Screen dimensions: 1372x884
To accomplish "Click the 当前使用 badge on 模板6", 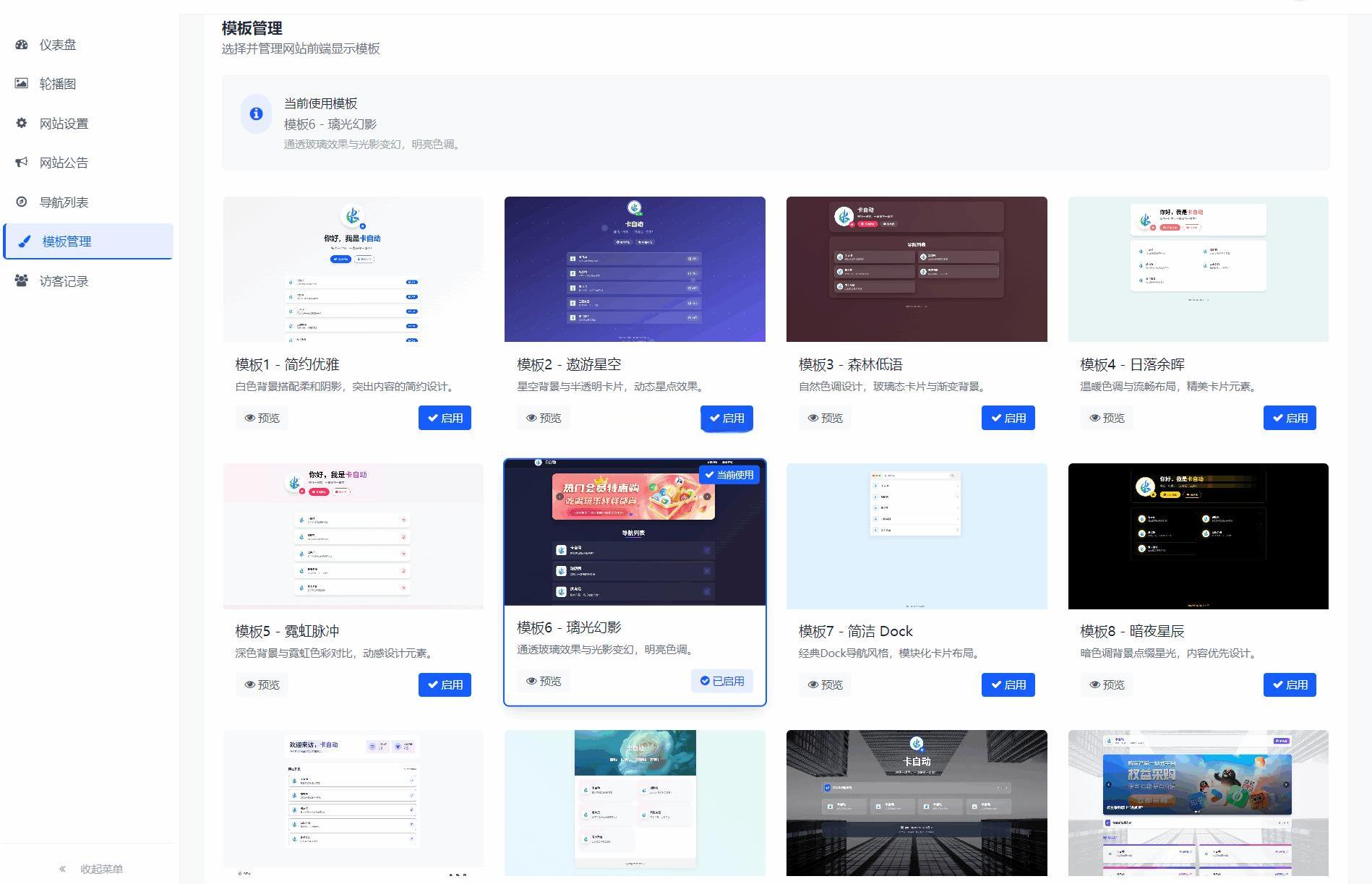I will click(x=729, y=475).
